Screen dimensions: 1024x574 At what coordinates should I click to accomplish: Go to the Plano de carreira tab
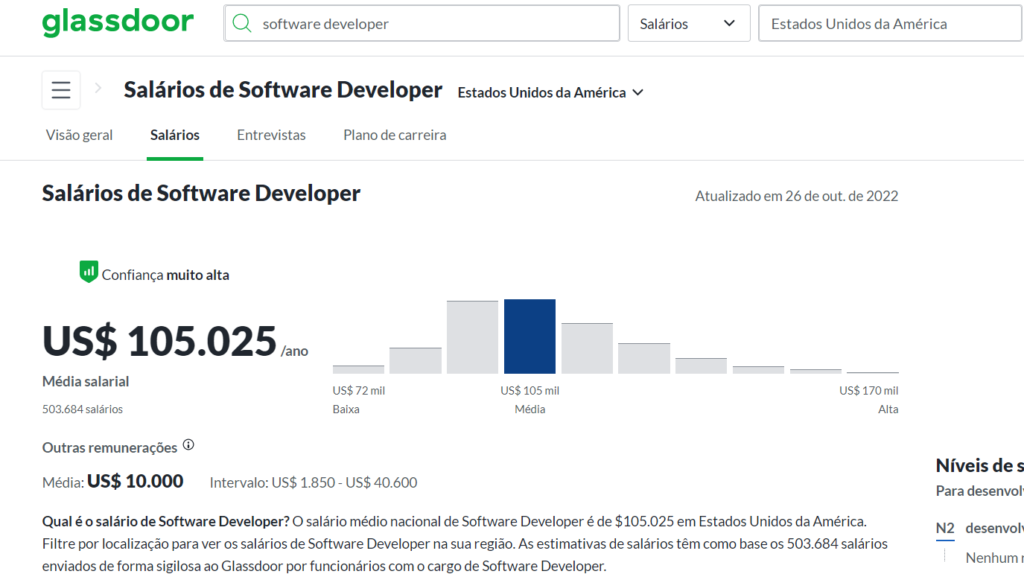coord(395,135)
